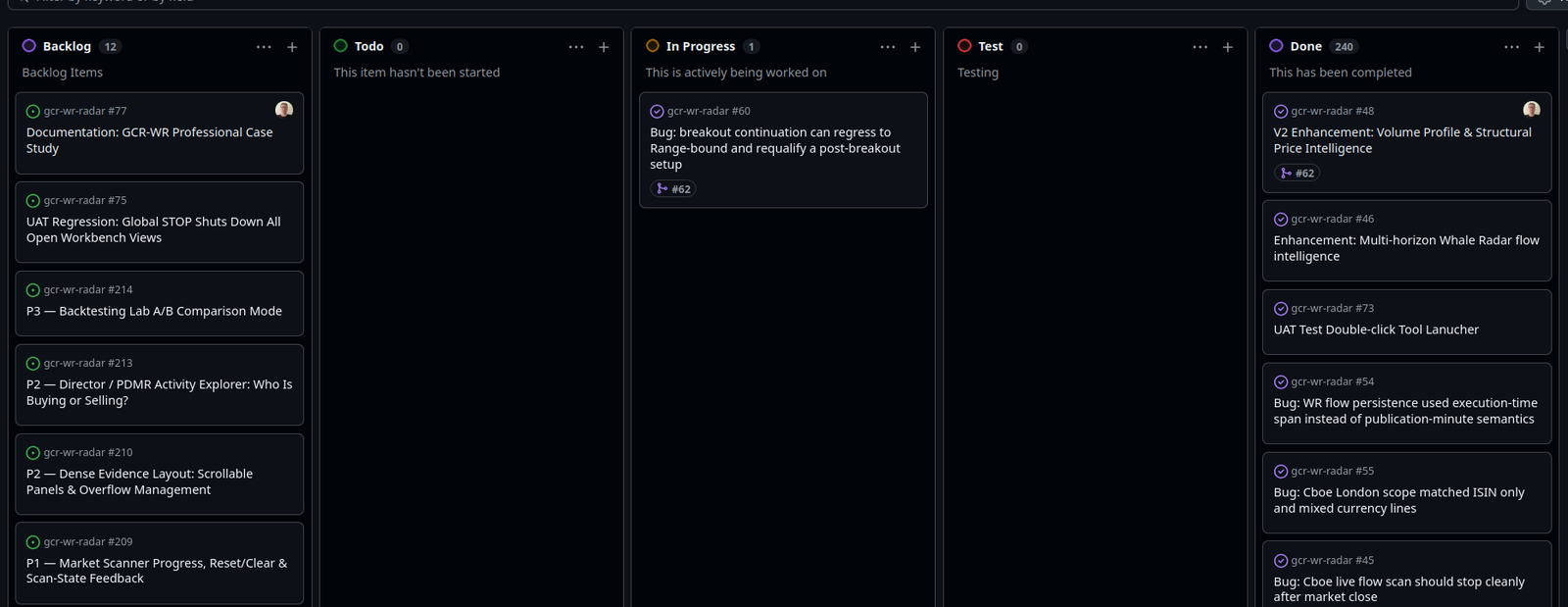Click open-issue icon on gcr-wr-radar #209
Viewport: 1568px width, 607px height.
[33, 542]
